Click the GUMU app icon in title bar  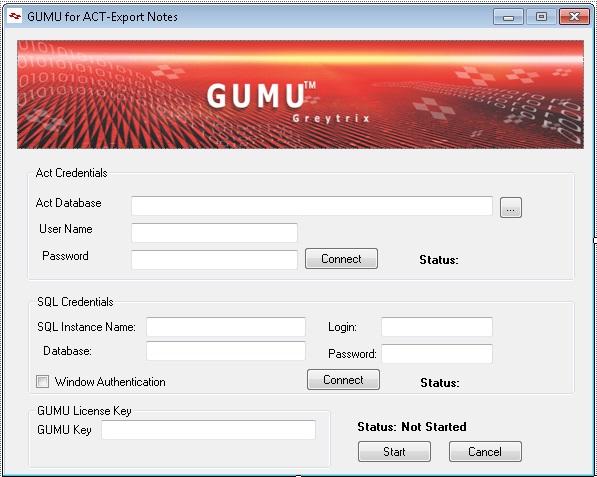tap(14, 16)
